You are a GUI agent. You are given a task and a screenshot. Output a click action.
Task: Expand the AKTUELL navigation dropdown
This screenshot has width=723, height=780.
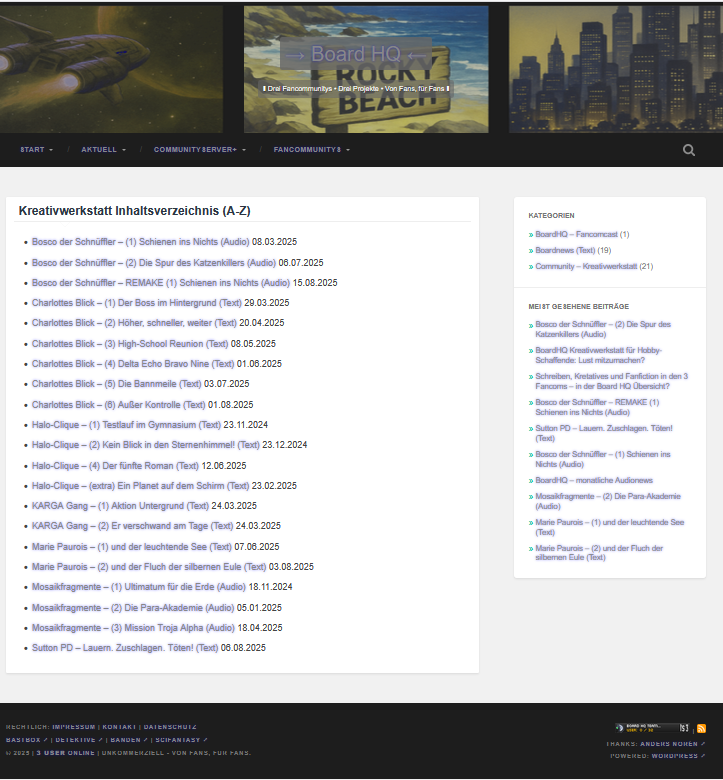click(x=103, y=150)
